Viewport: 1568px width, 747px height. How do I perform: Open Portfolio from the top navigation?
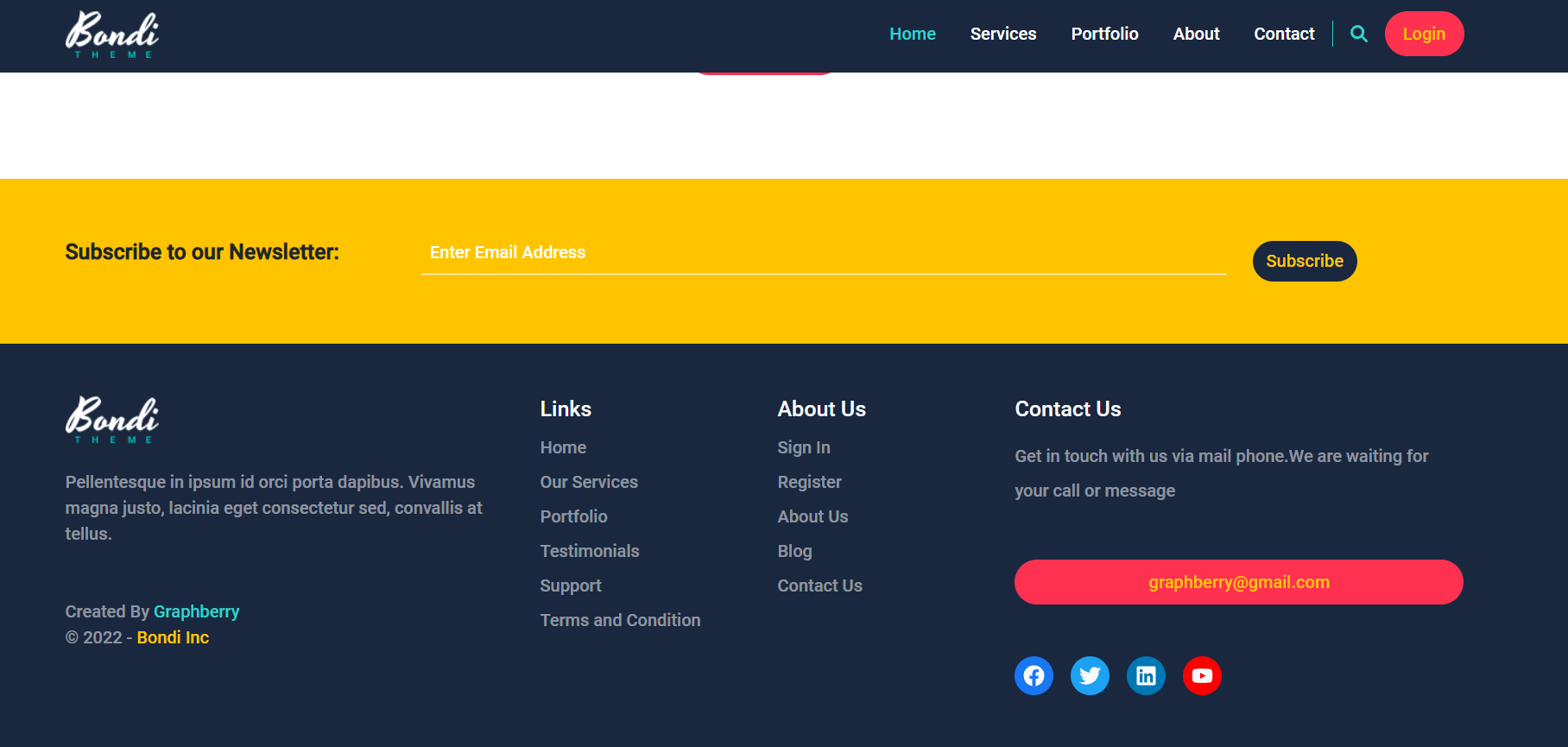tap(1104, 34)
